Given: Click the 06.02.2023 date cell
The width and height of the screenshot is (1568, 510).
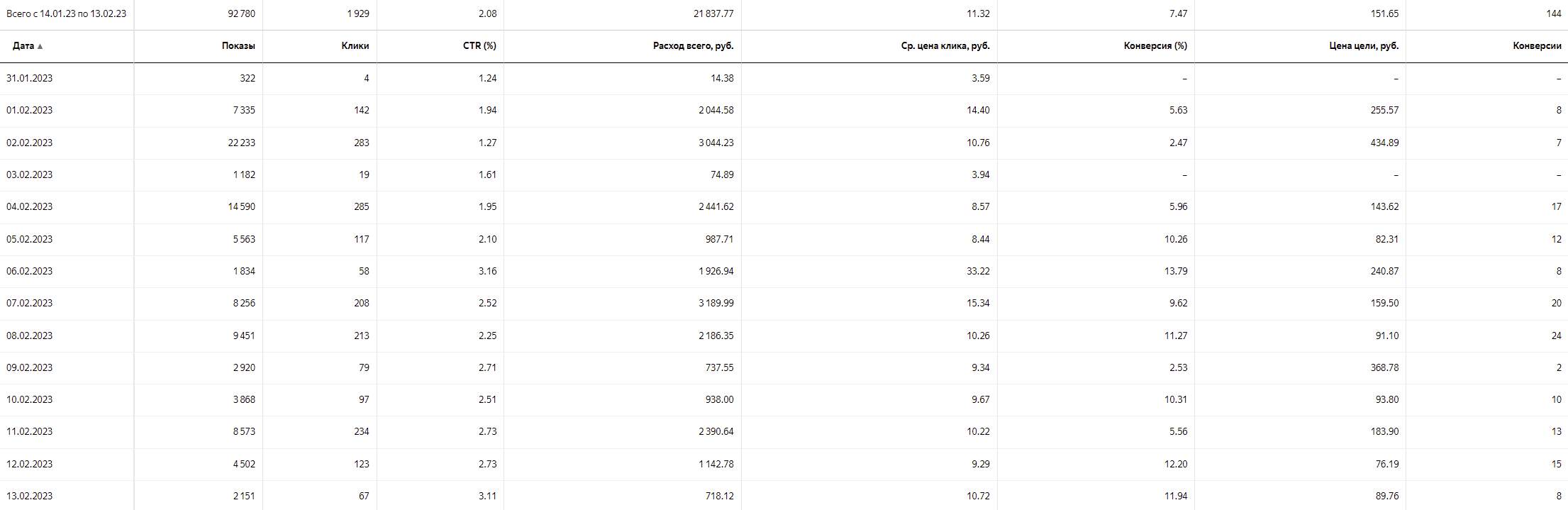Looking at the screenshot, I should pos(30,272).
